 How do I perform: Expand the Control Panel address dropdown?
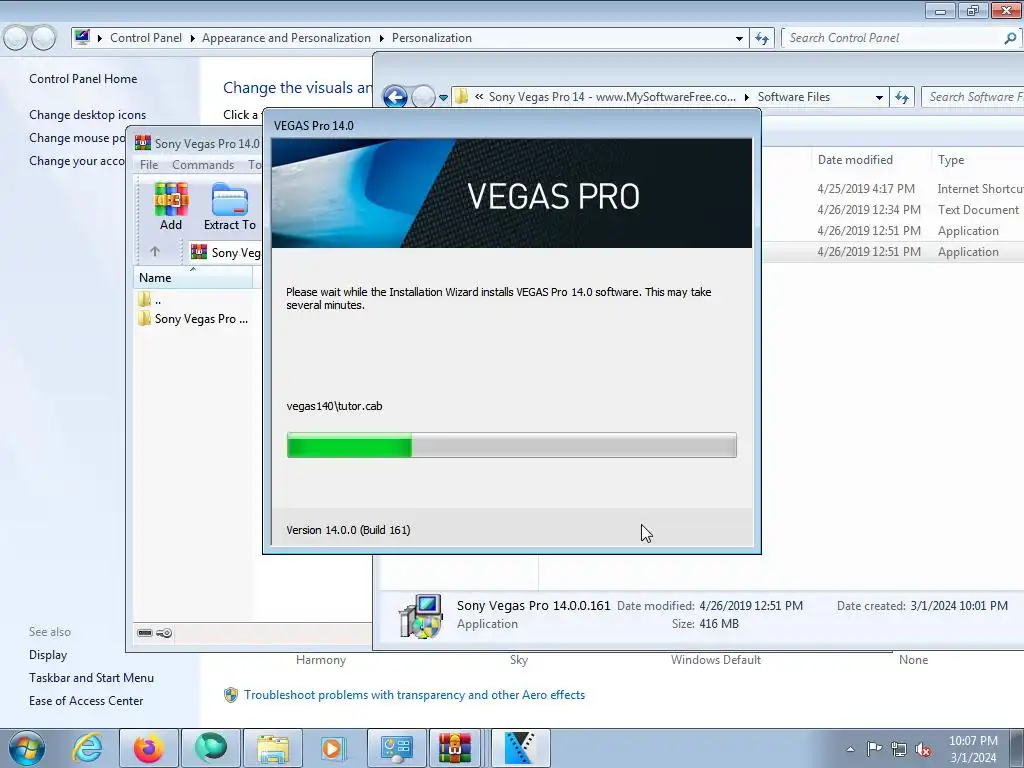[739, 39]
